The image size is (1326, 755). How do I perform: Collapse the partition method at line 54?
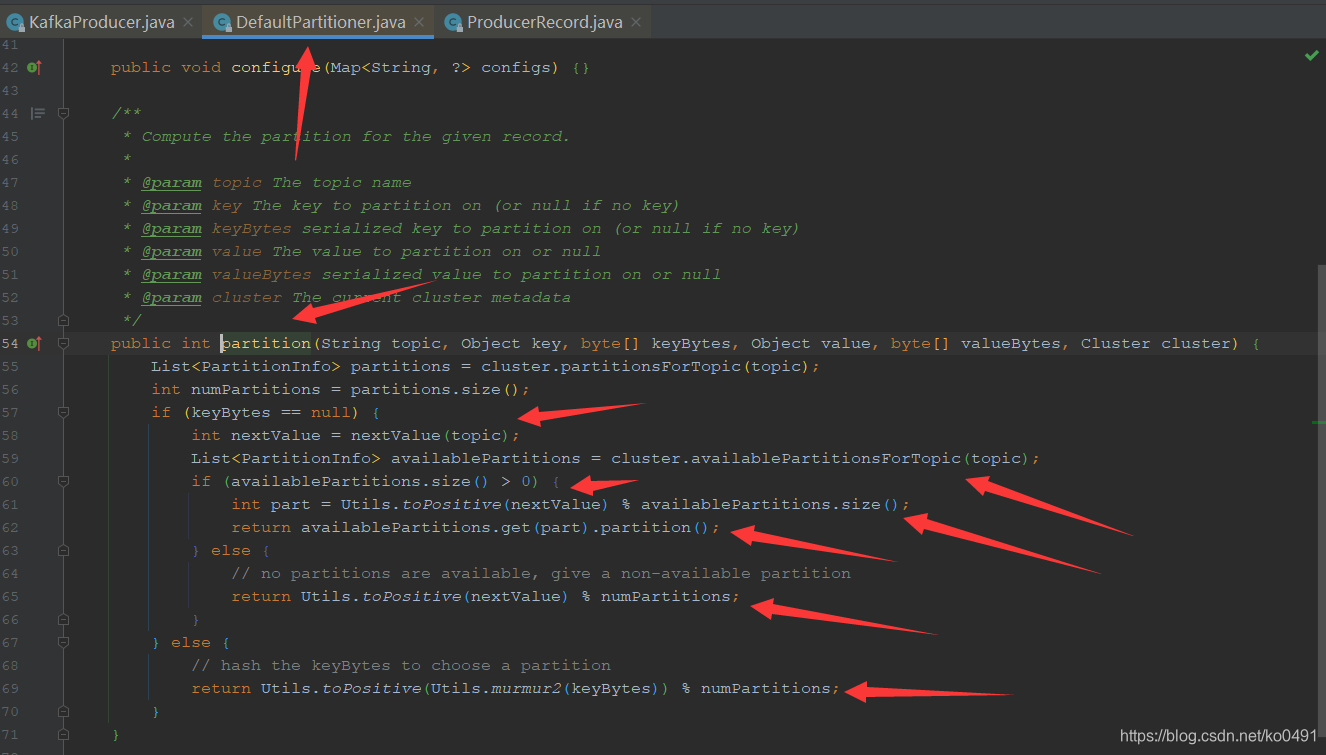[64, 344]
